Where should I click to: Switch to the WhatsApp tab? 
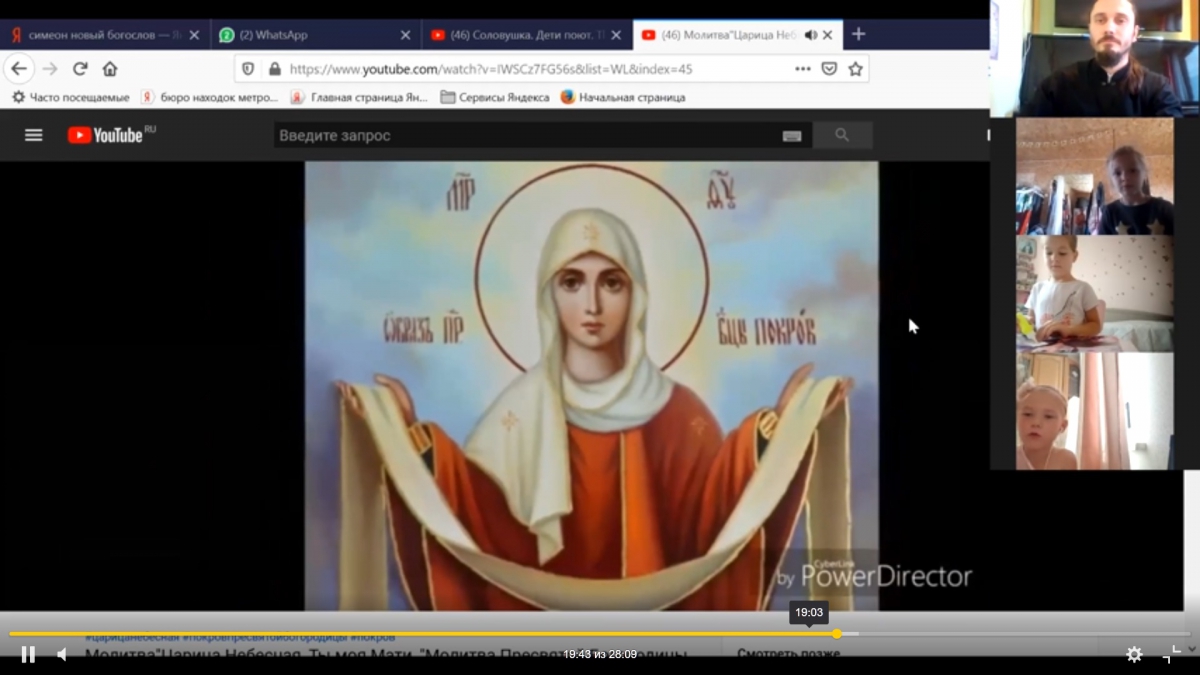tap(315, 35)
